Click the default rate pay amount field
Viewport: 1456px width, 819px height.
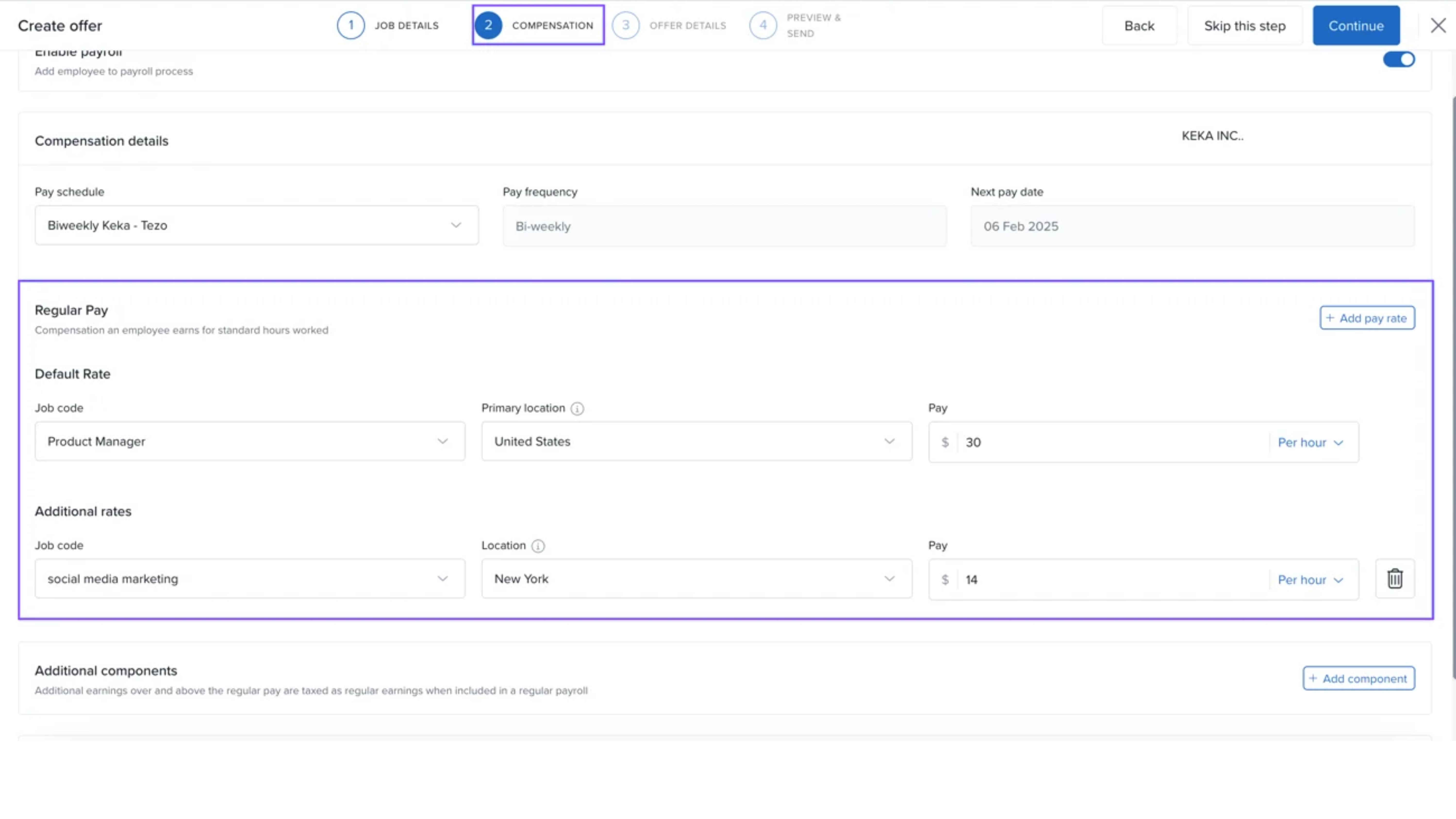pos(1108,443)
